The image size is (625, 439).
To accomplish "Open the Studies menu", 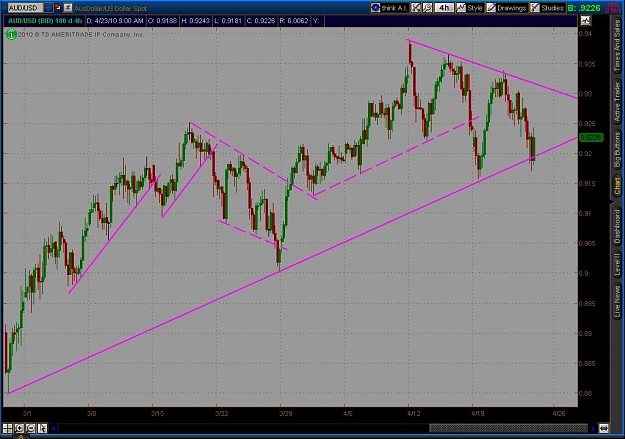I will click(548, 8).
